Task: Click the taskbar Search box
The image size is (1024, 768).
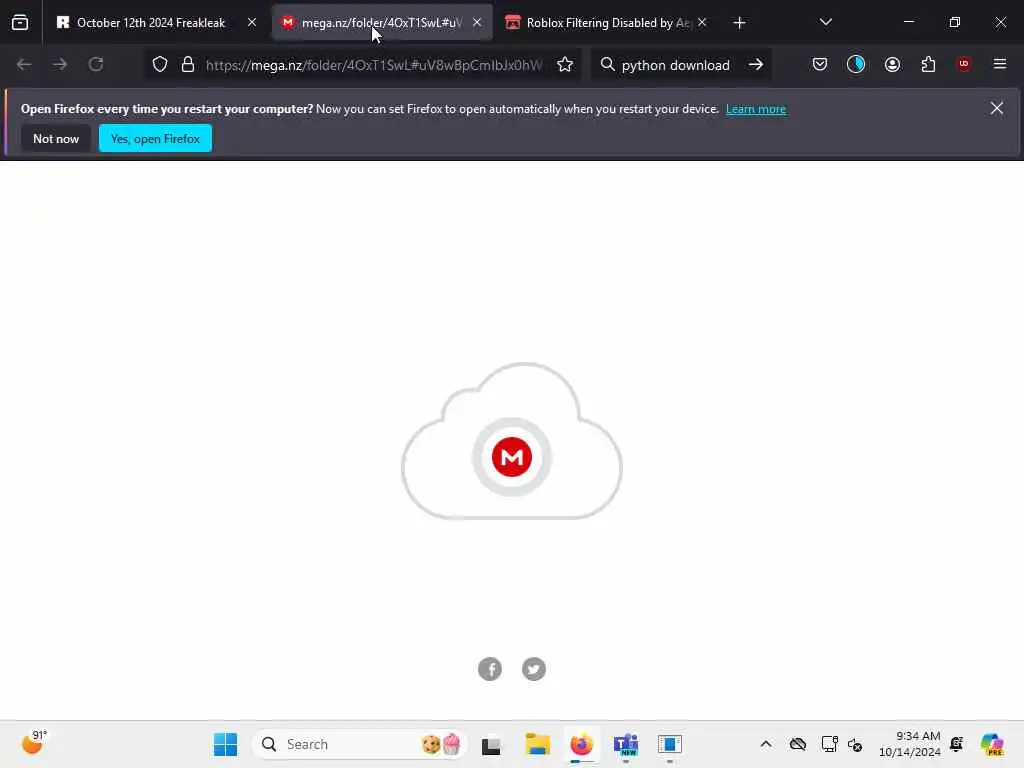Action: tap(359, 744)
